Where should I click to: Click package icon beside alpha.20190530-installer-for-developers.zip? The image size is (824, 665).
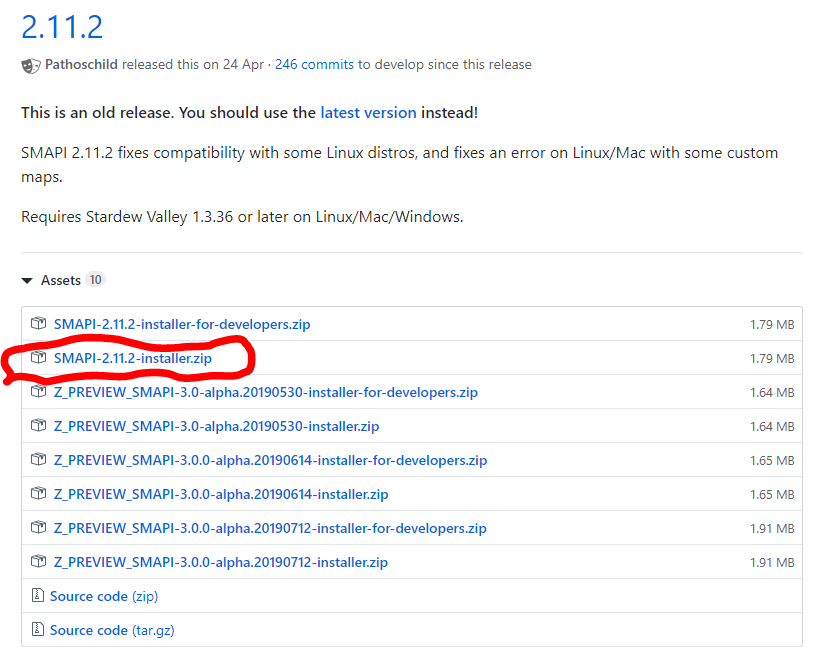click(x=38, y=391)
